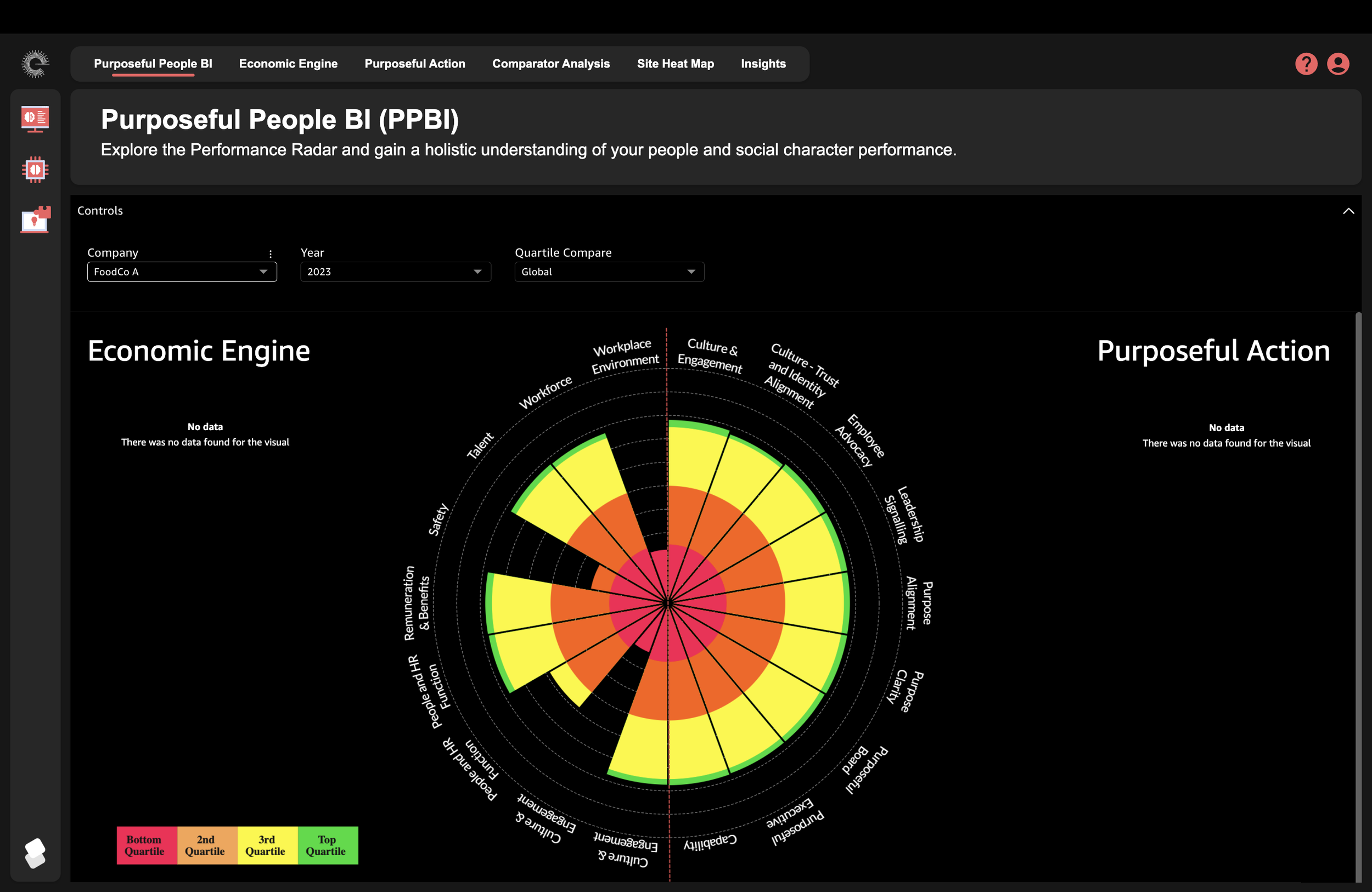This screenshot has height=892, width=1372.
Task: Open the brain monitor sidebar icon
Action: 35,118
